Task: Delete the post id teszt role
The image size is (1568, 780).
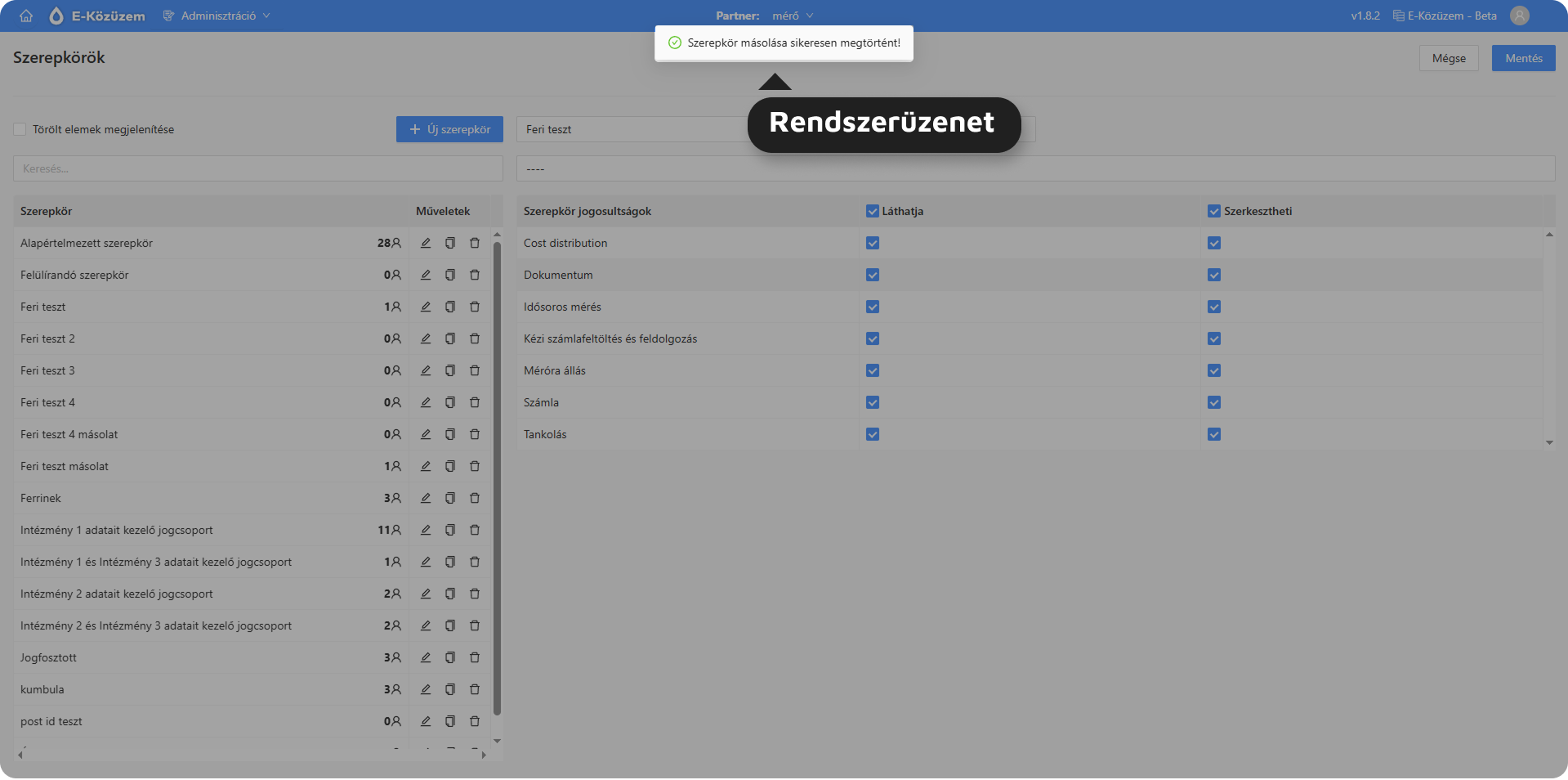Action: point(475,721)
